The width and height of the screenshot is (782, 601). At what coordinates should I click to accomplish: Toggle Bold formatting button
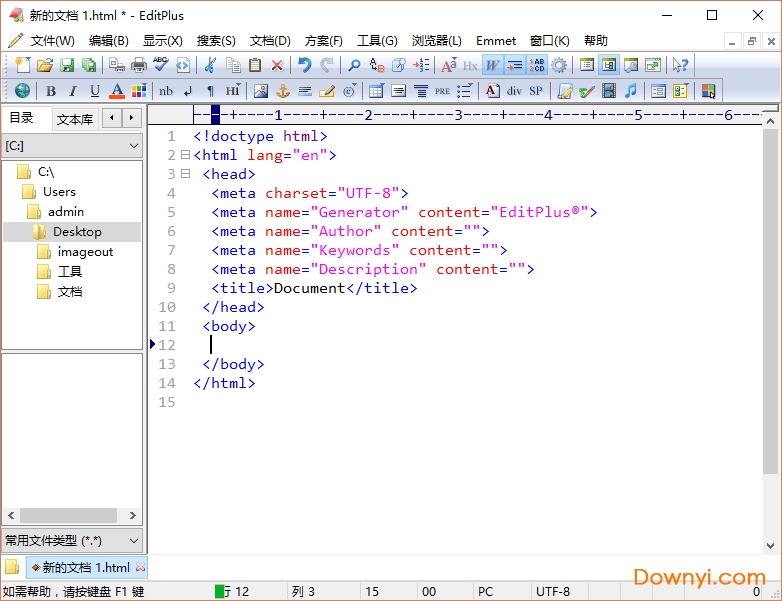coord(50,91)
